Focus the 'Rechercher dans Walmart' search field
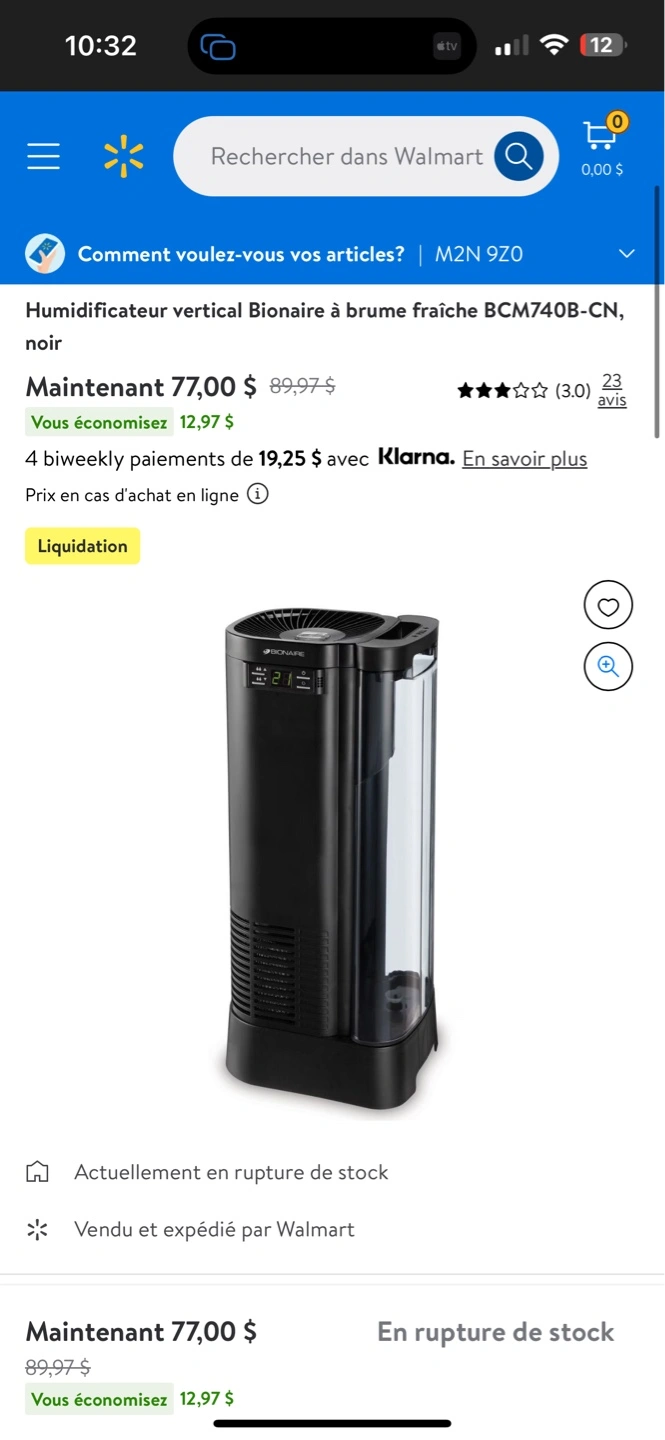 [x=346, y=156]
